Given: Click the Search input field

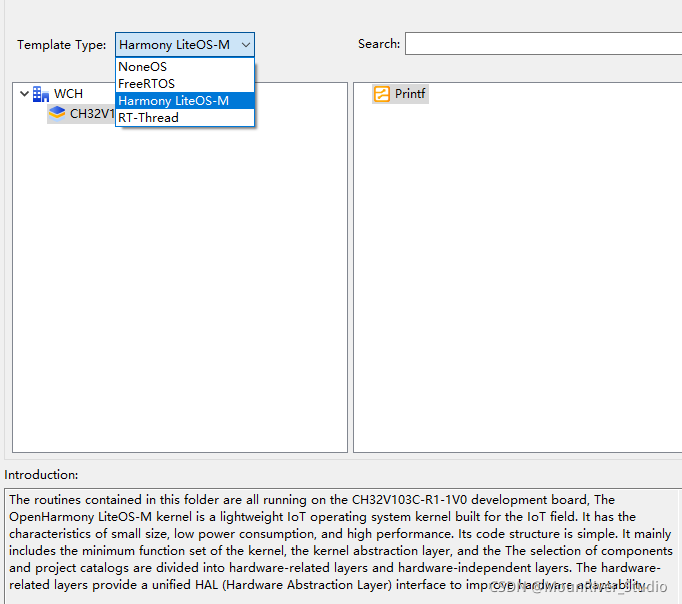Looking at the screenshot, I should (543, 43).
